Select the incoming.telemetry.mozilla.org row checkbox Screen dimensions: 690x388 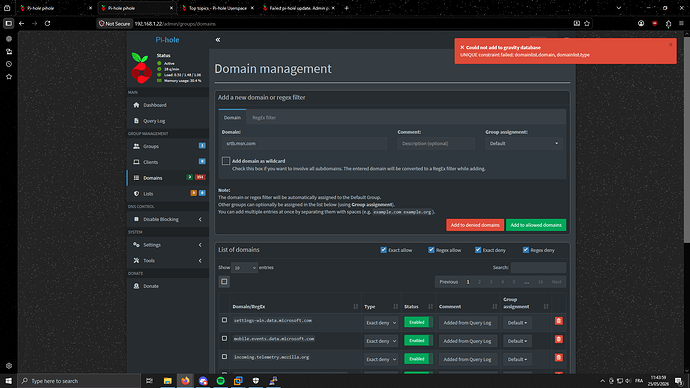pyautogui.click(x=224, y=357)
